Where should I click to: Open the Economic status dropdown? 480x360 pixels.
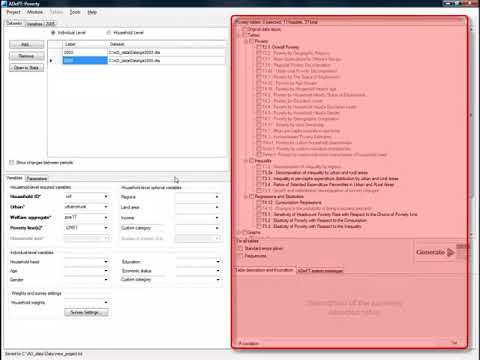click(218, 271)
